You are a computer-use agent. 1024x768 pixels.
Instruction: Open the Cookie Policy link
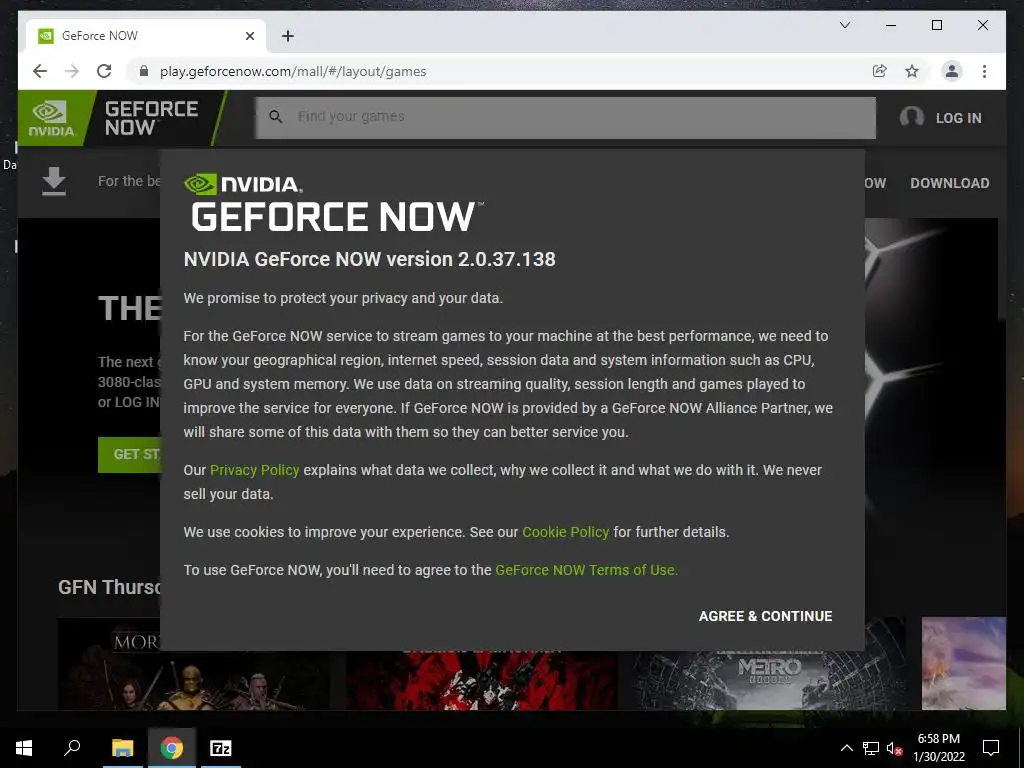566,532
